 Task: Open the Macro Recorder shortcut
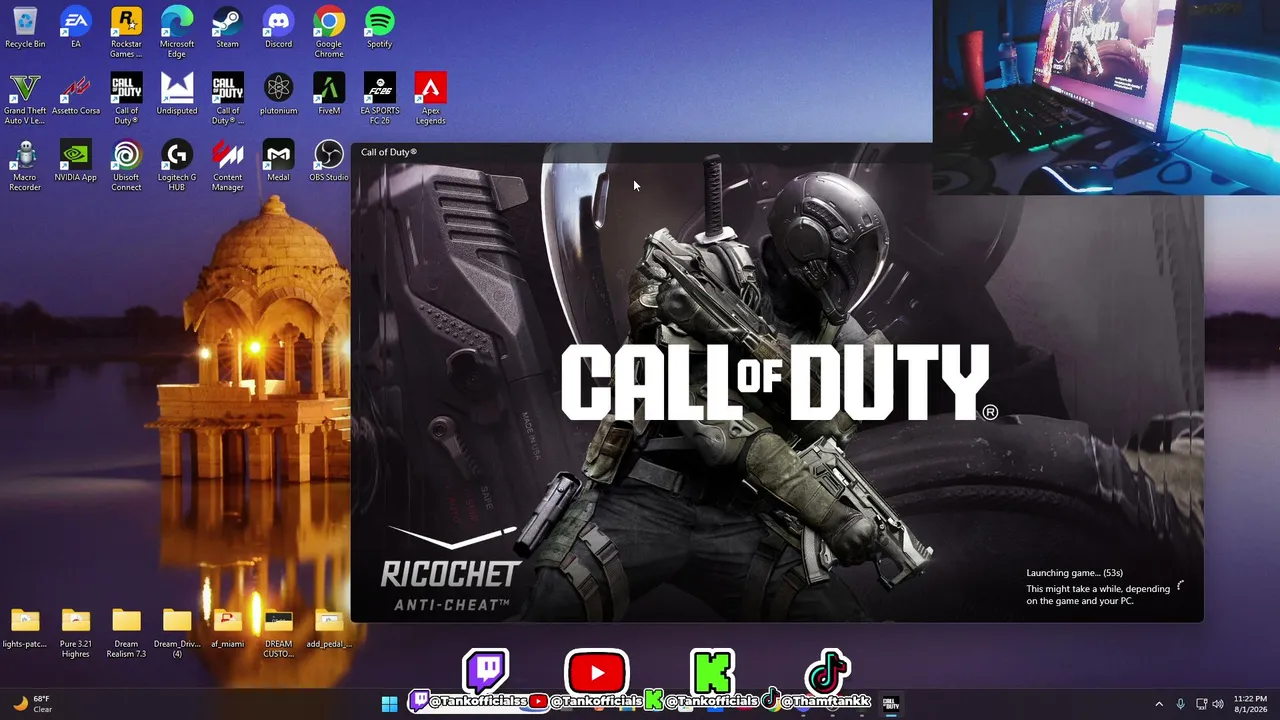click(x=25, y=166)
